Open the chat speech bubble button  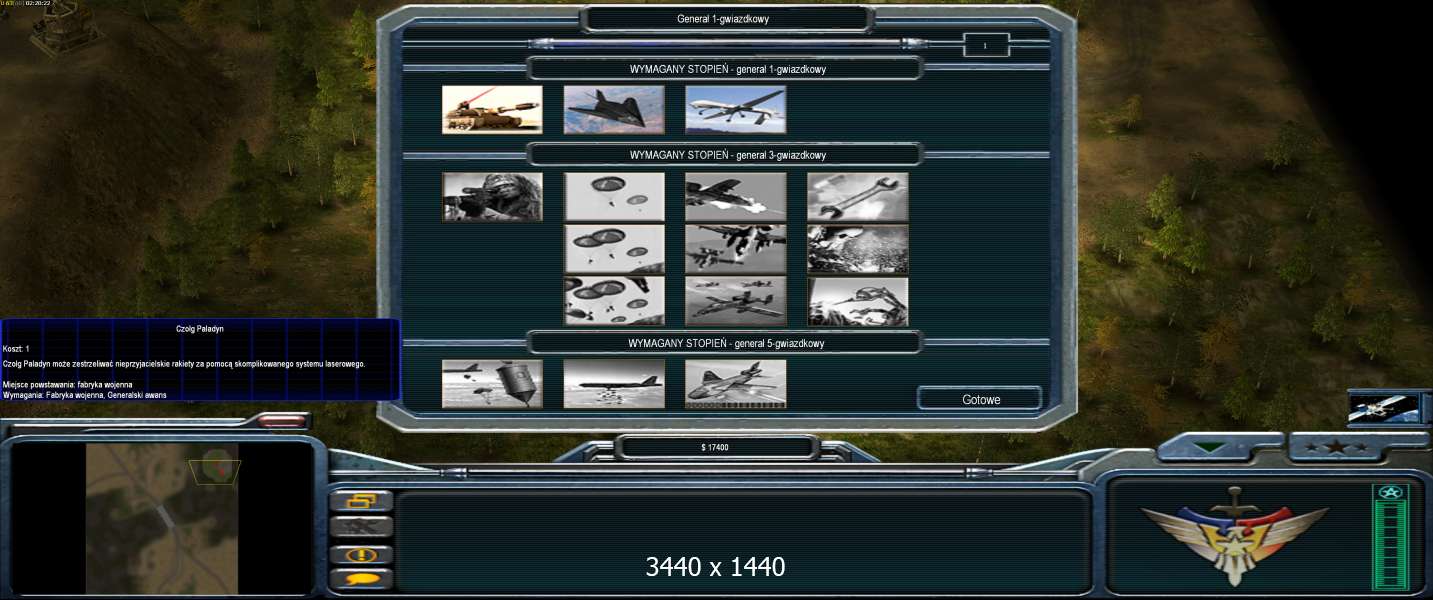pos(361,579)
